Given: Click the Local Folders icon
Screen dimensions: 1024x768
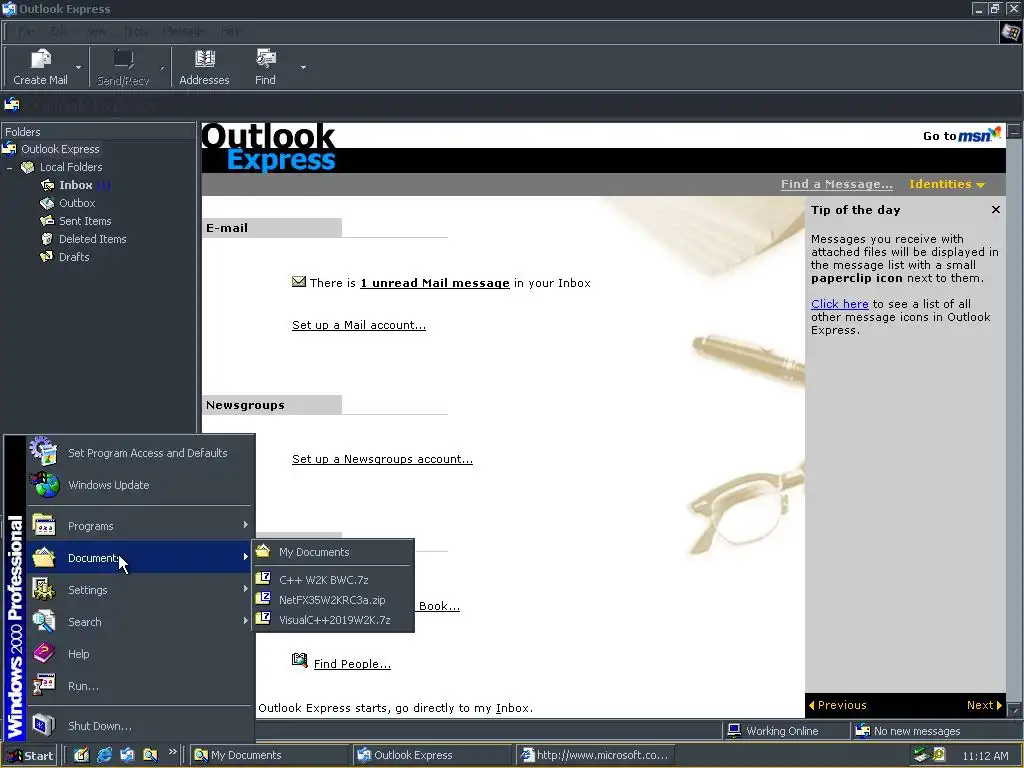Looking at the screenshot, I should pos(27,167).
